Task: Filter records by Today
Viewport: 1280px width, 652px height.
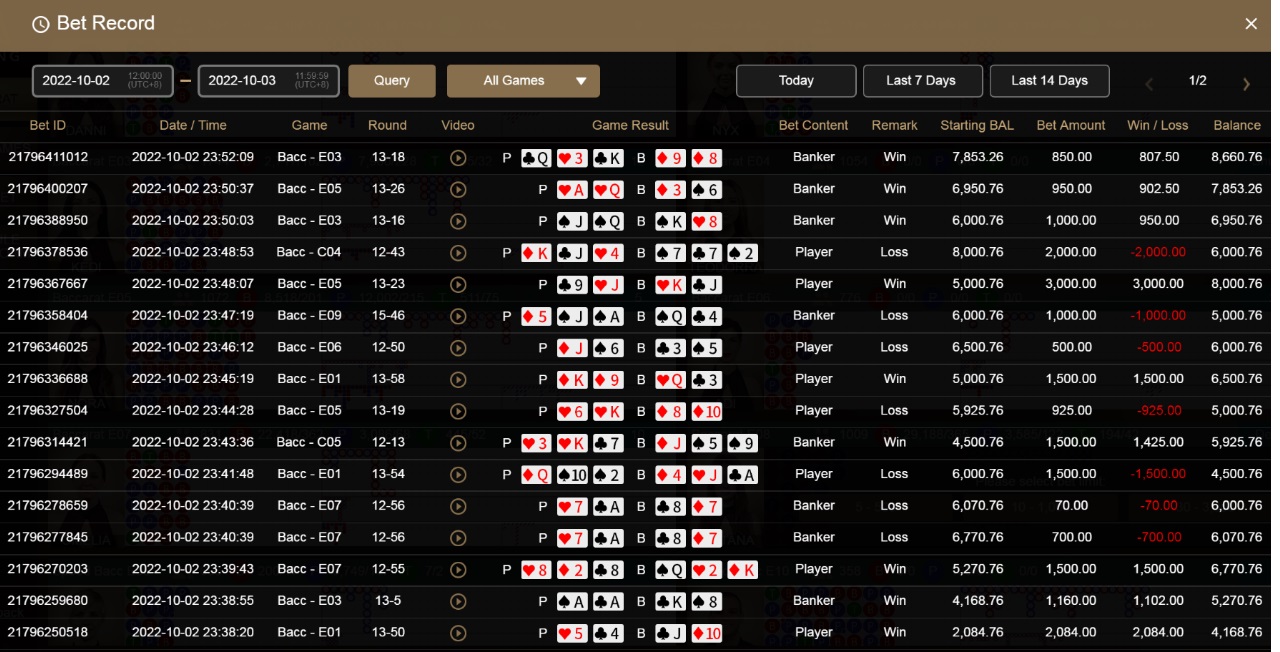Action: pyautogui.click(x=796, y=81)
